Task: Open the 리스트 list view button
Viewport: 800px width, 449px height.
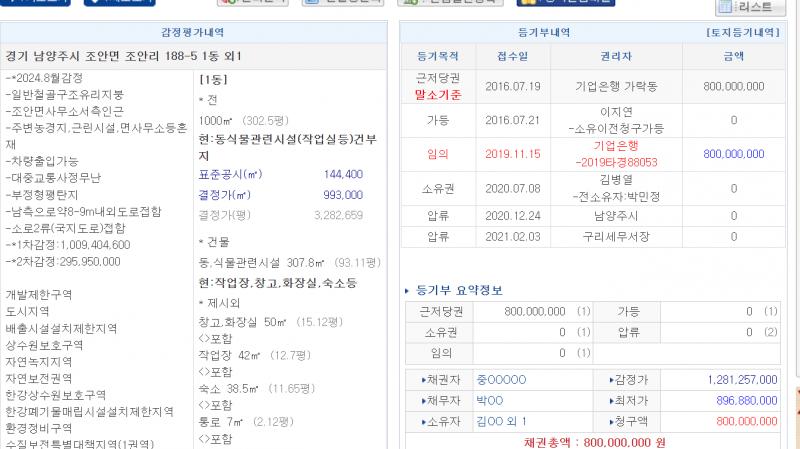Action: [x=751, y=7]
